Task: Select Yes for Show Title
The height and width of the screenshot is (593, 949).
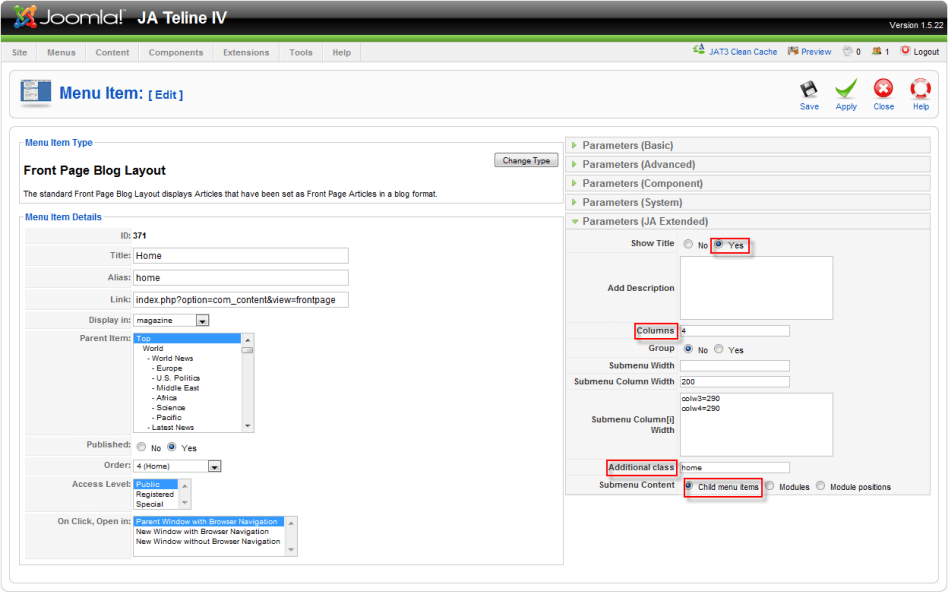Action: click(718, 244)
